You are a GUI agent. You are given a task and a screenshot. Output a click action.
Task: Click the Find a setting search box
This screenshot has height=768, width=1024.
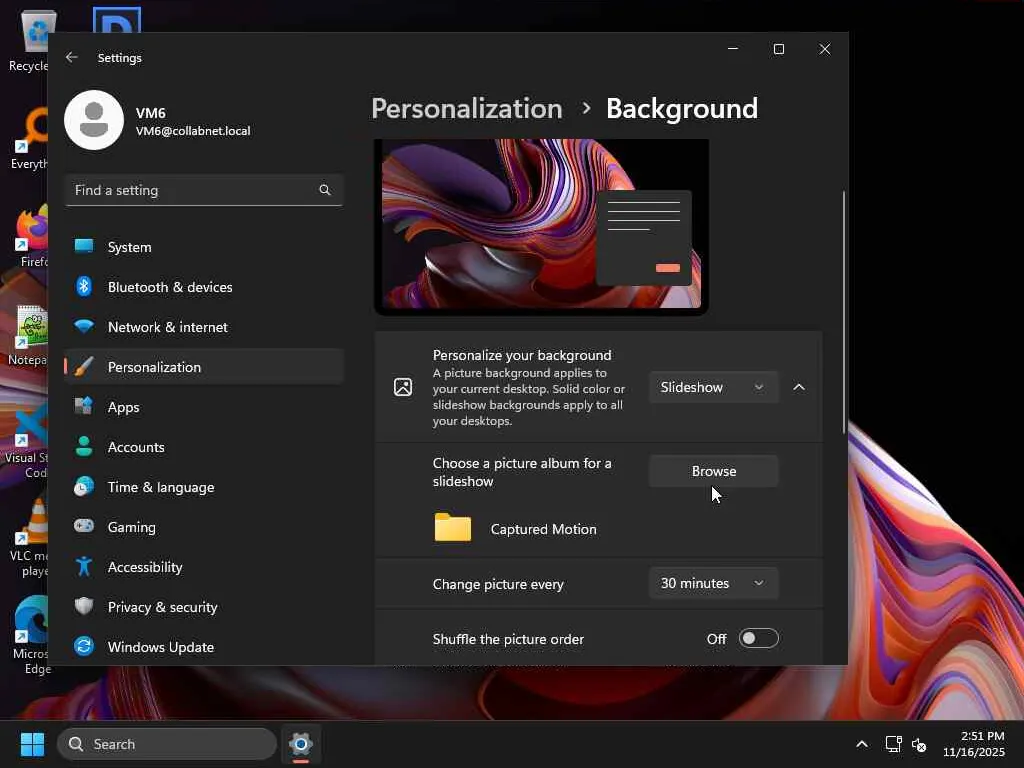coord(194,190)
